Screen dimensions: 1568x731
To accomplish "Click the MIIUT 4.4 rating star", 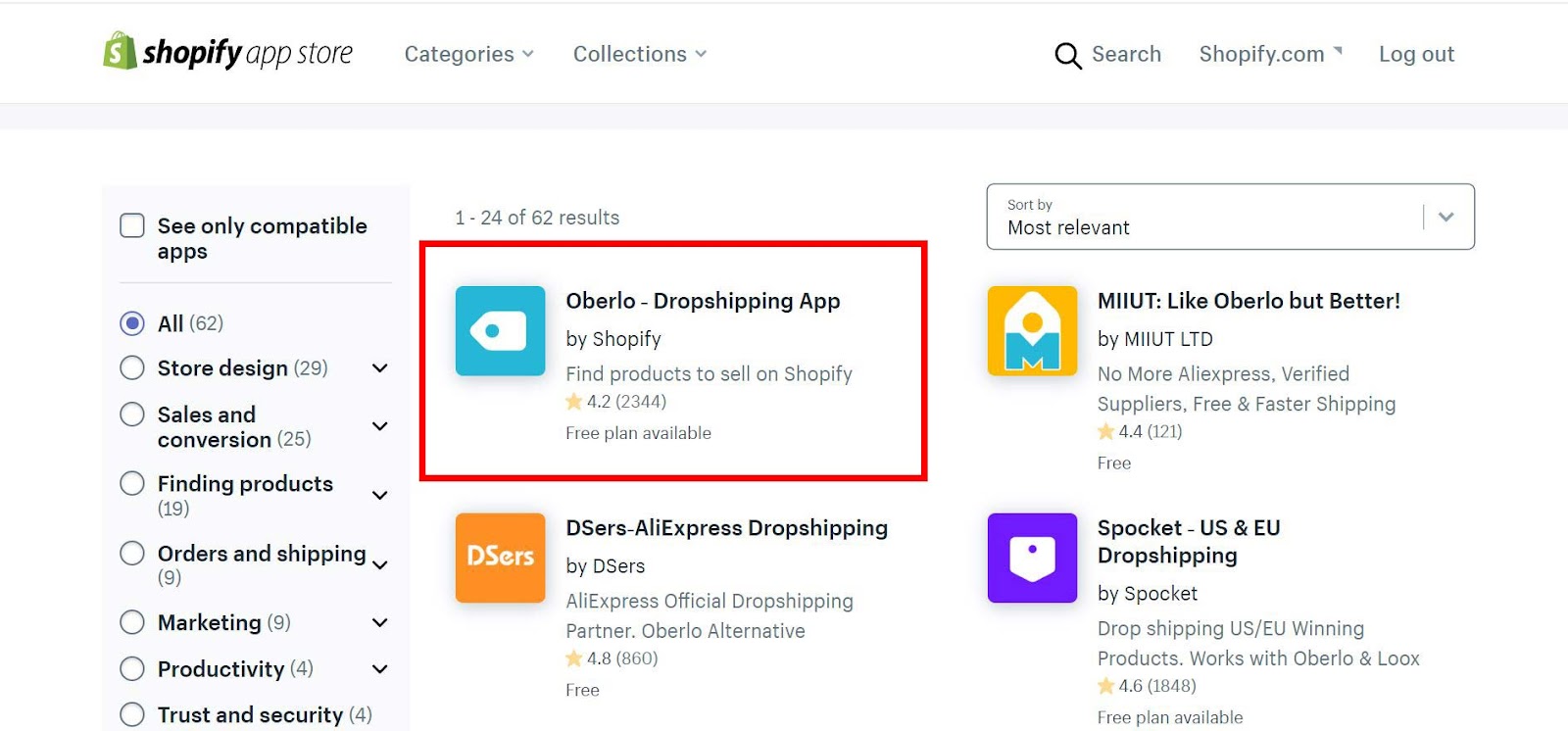I will click(x=1106, y=431).
